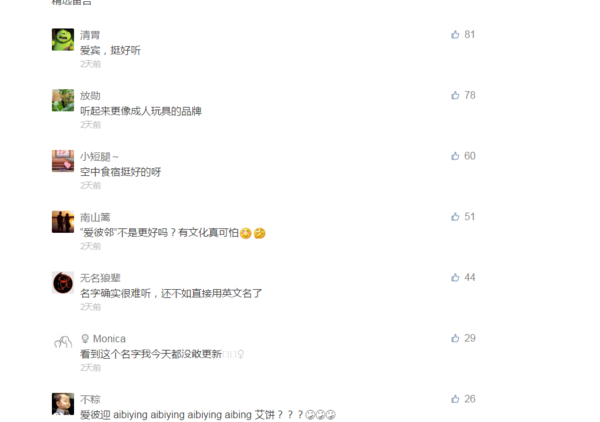
Task: Open 清胃's green monster avatar
Action: coord(63,39)
